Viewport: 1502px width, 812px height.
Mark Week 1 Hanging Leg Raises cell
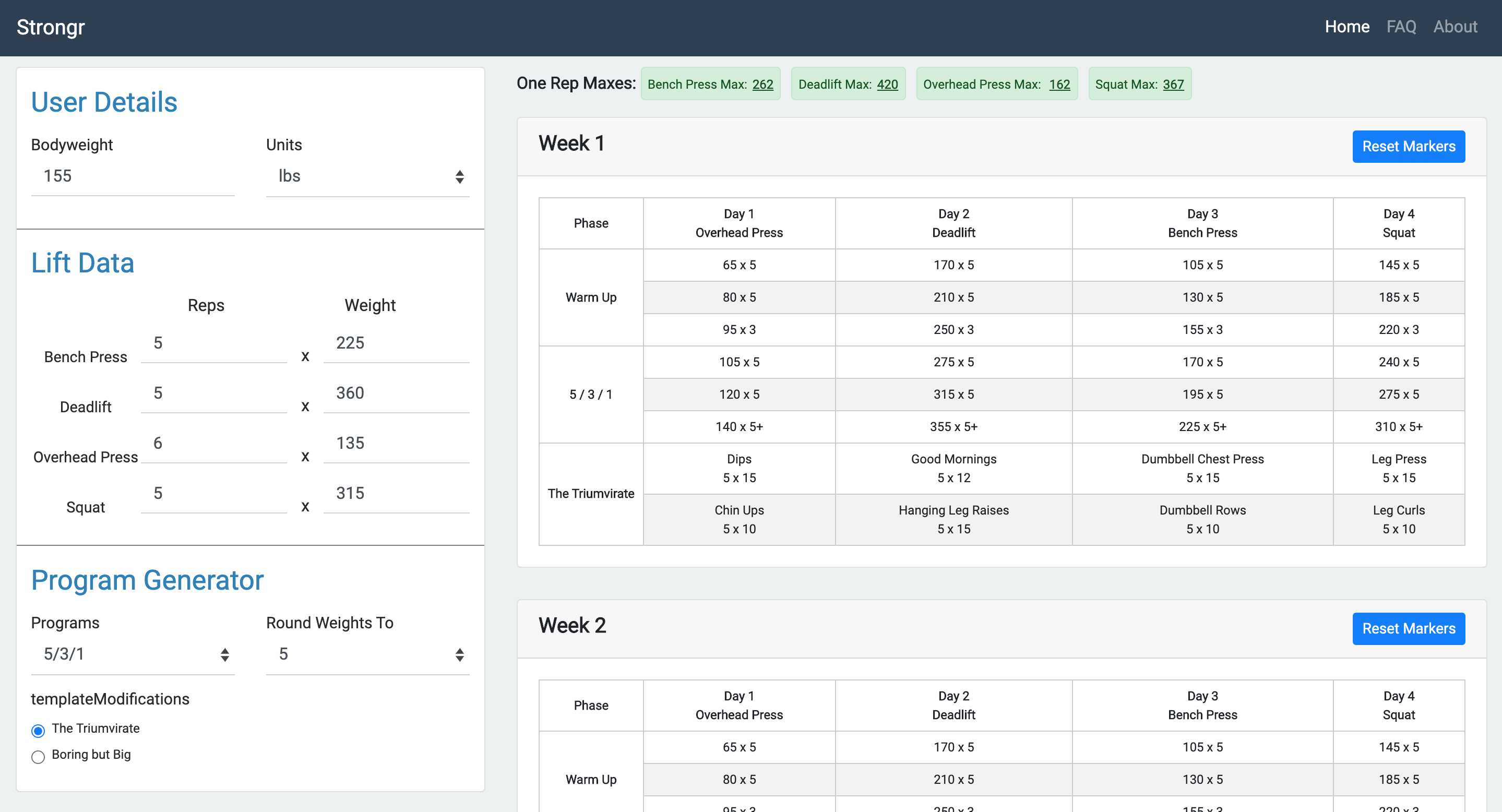[953, 520]
